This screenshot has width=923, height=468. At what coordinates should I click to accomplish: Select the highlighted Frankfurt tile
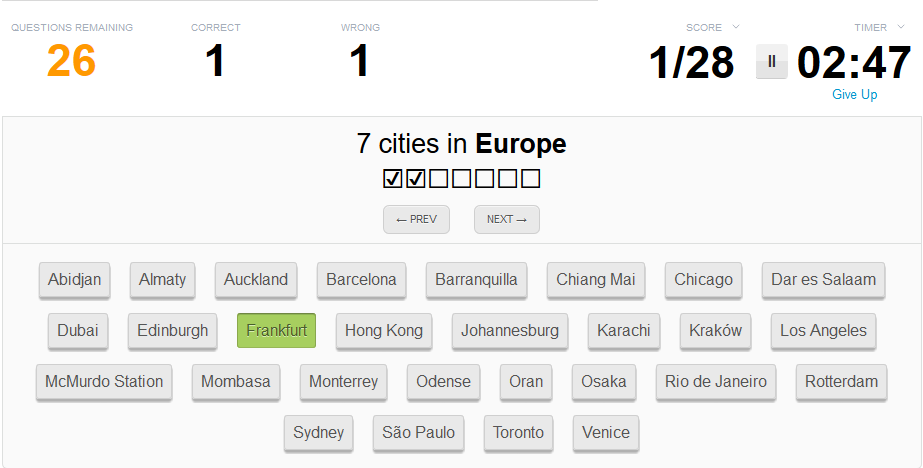pyautogui.click(x=277, y=330)
